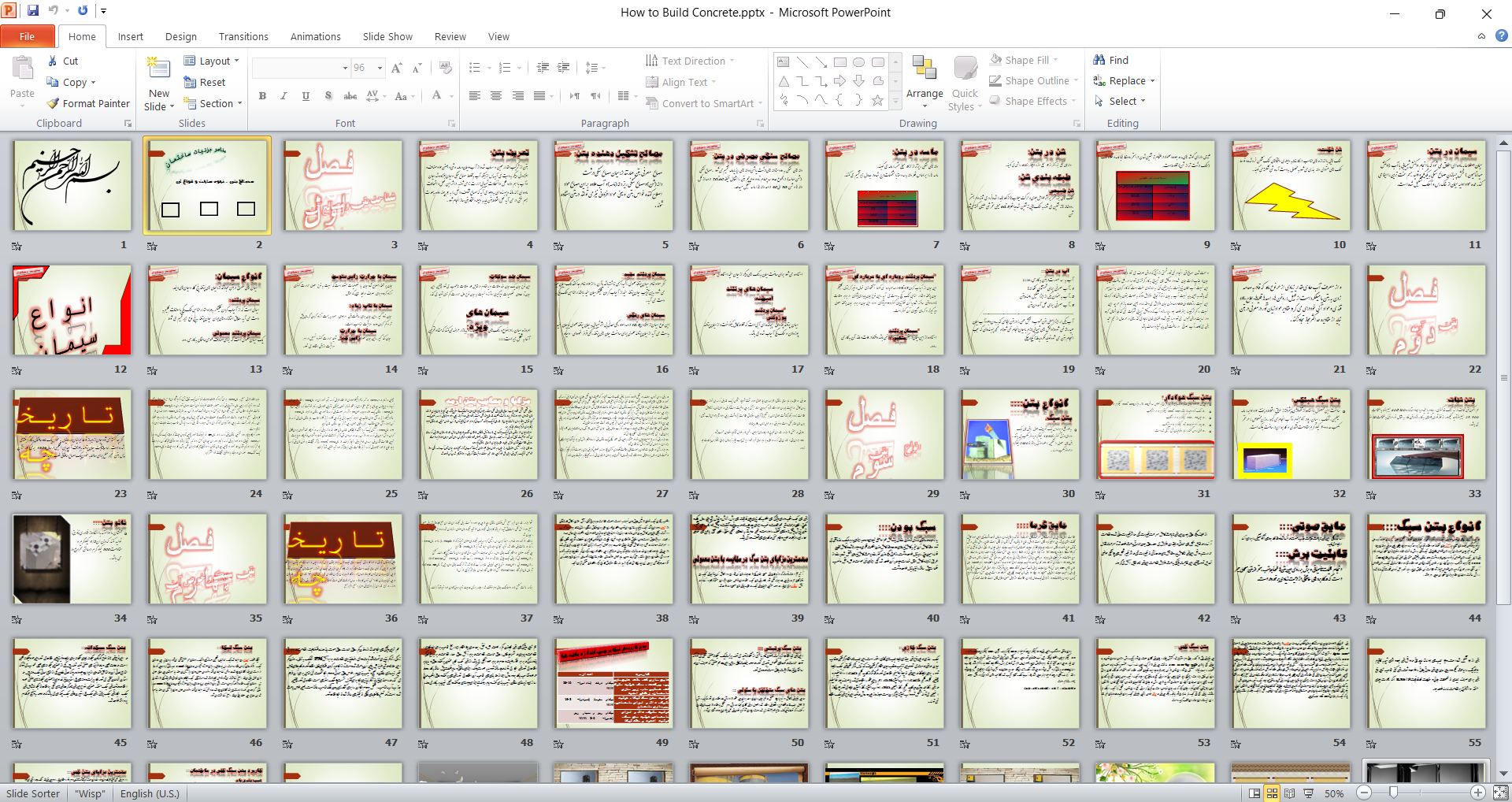This screenshot has width=1512, height=802.
Task: Open the Shape Fill dropdown
Action: click(x=1024, y=60)
